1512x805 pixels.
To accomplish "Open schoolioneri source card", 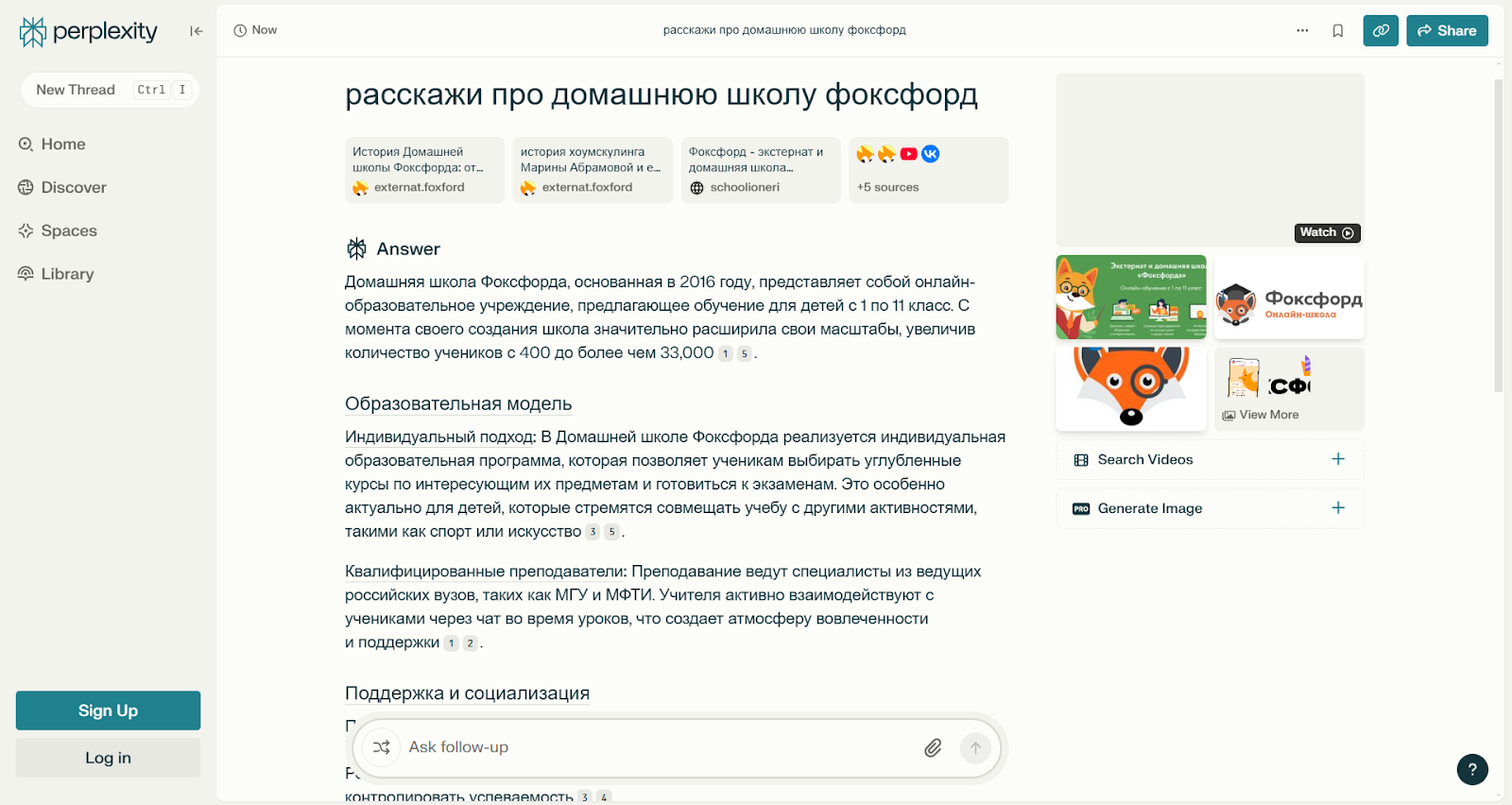I will click(761, 170).
